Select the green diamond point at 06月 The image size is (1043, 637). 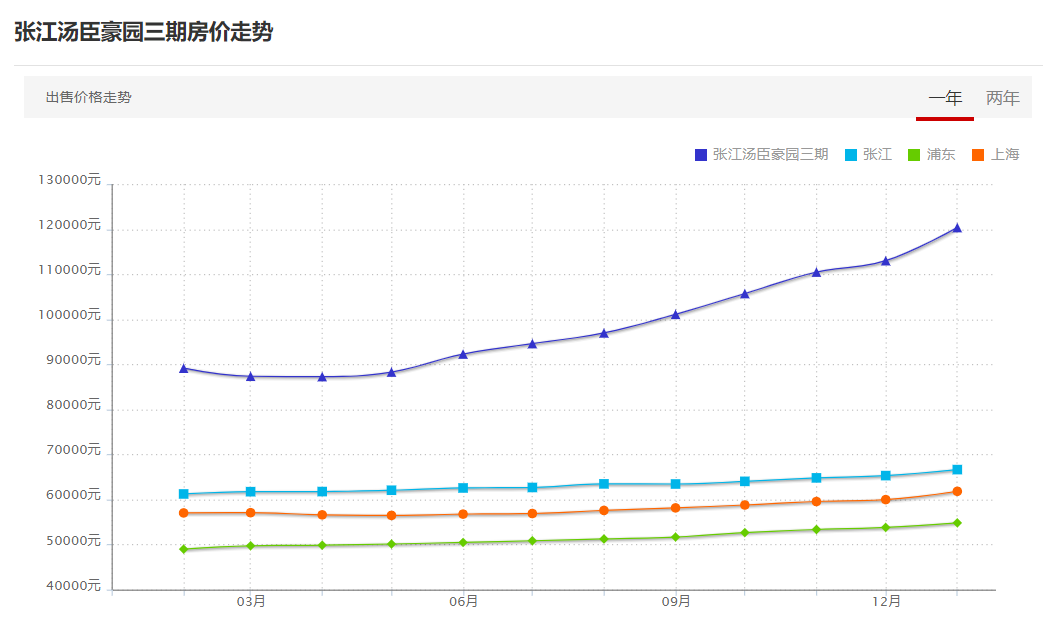point(463,543)
